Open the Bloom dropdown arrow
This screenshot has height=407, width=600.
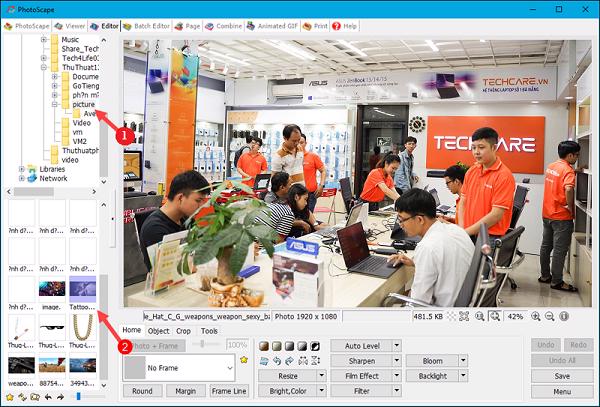point(463,361)
